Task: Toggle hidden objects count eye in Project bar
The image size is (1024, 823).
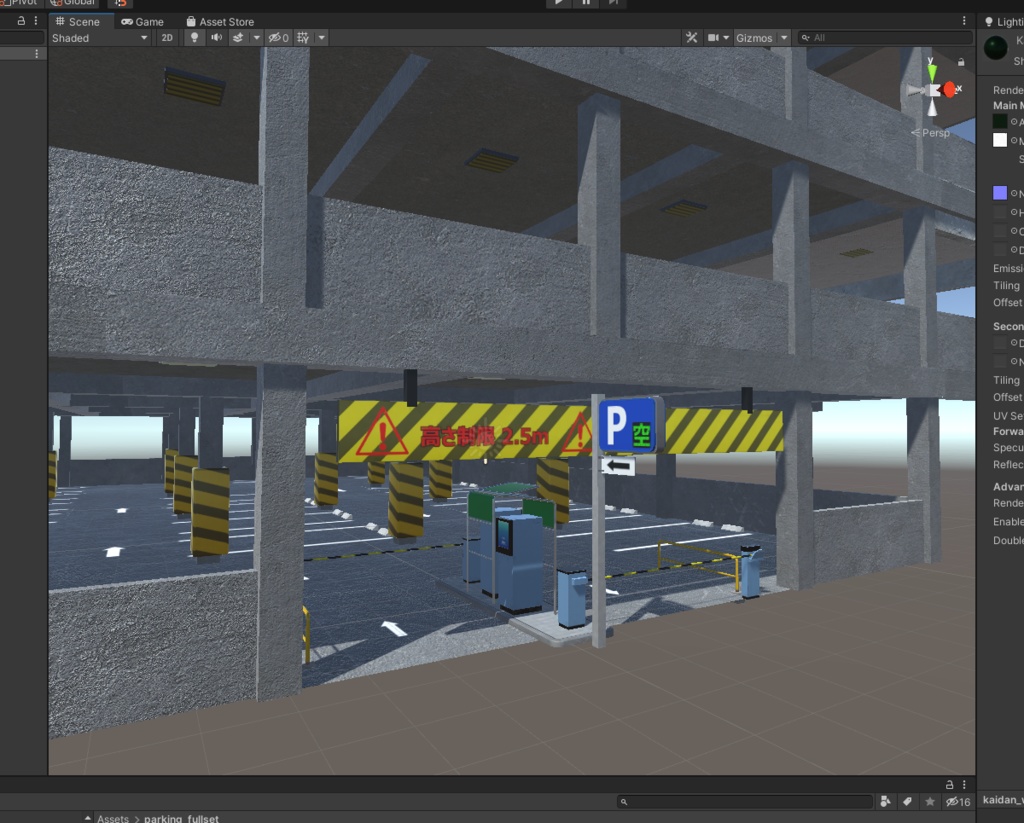Action: point(953,801)
